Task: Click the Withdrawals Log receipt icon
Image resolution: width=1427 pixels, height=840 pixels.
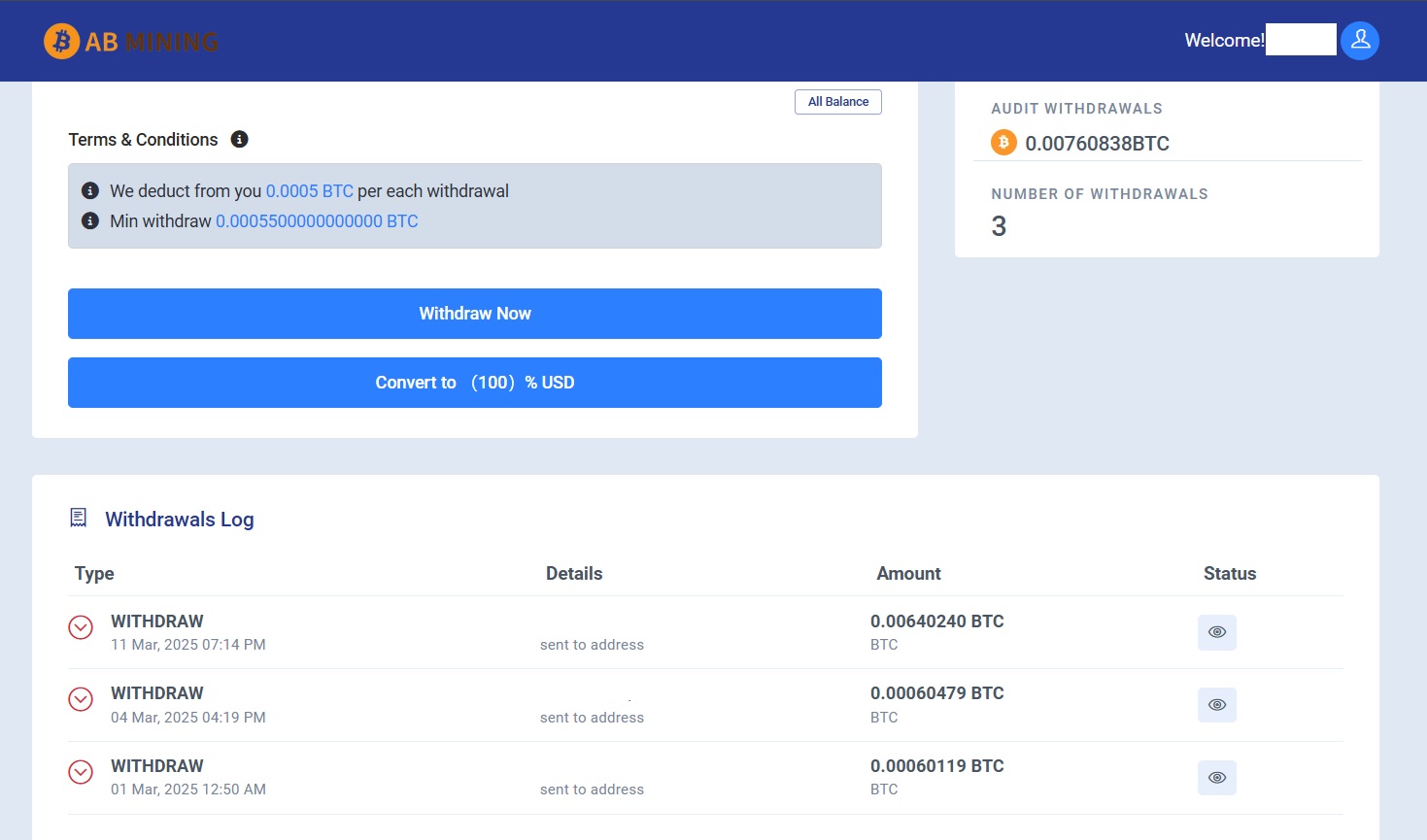Action: tap(79, 519)
